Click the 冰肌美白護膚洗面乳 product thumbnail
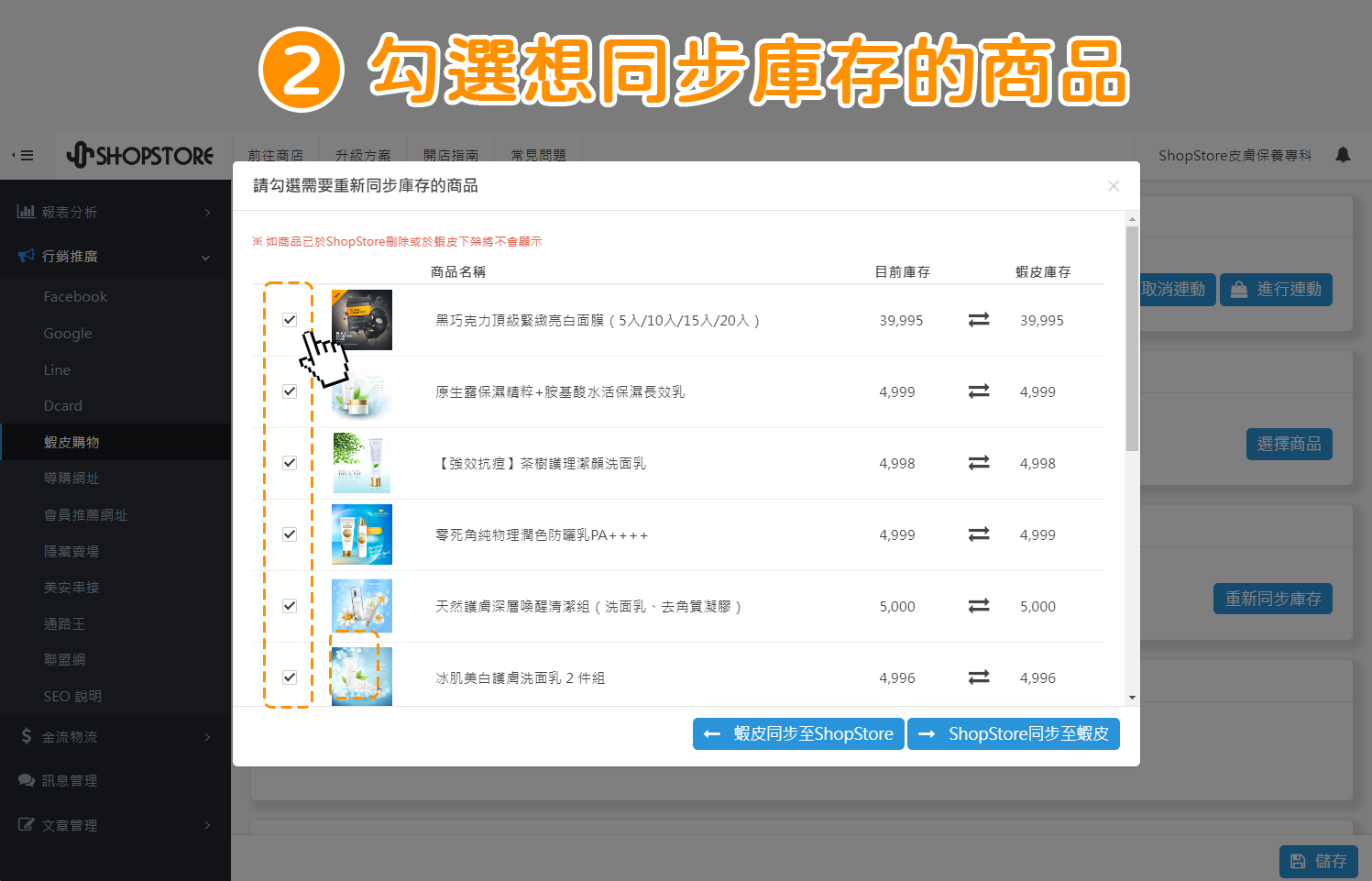Screen dimensions: 1372x881 coord(362,677)
